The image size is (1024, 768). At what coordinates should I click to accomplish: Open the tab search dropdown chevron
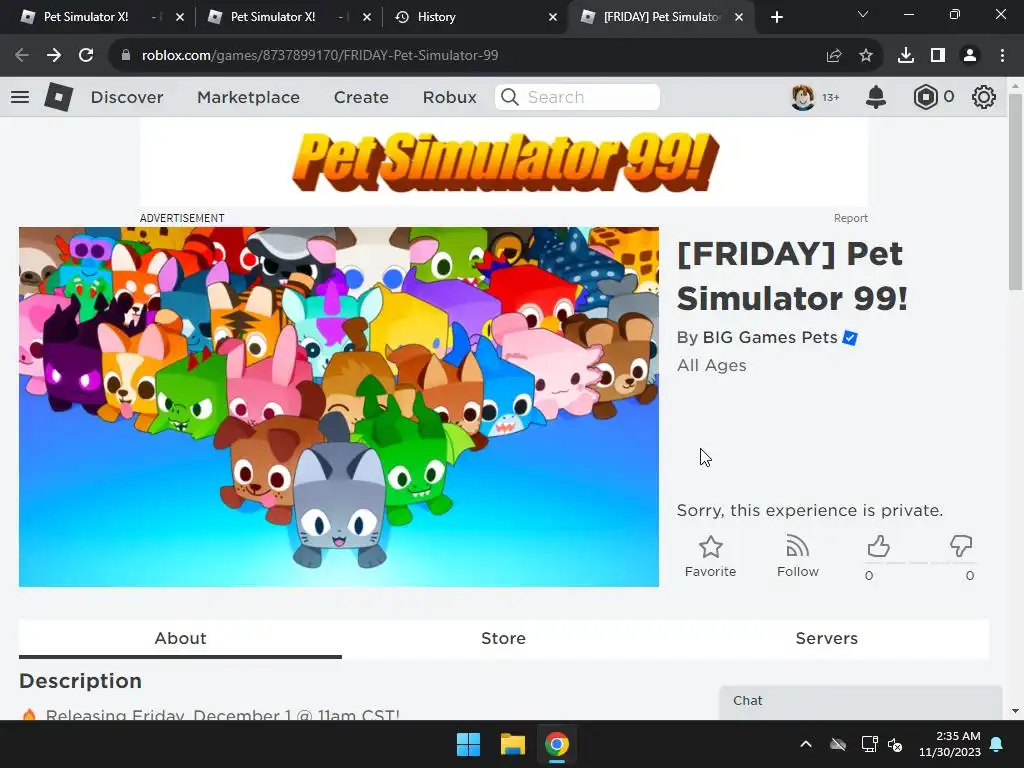coord(863,14)
